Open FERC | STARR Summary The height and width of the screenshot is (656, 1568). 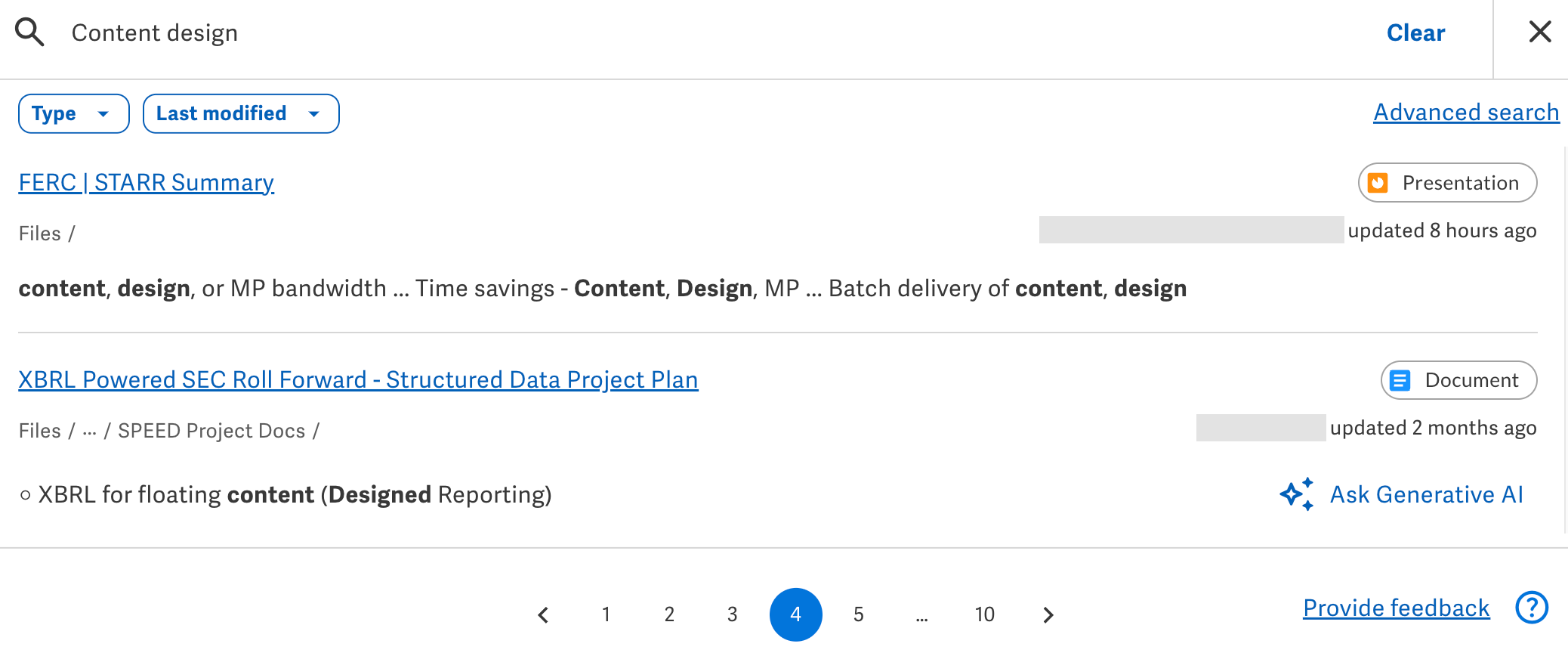click(146, 182)
